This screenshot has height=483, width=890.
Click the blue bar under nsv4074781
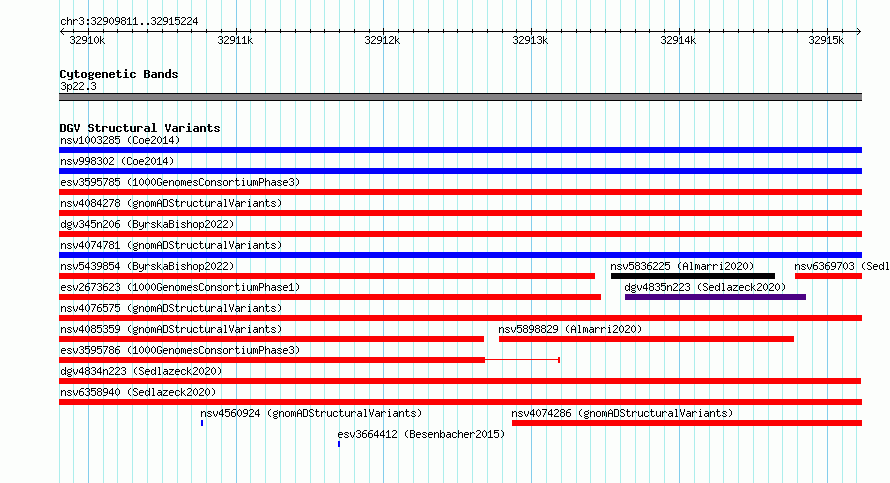(460, 255)
